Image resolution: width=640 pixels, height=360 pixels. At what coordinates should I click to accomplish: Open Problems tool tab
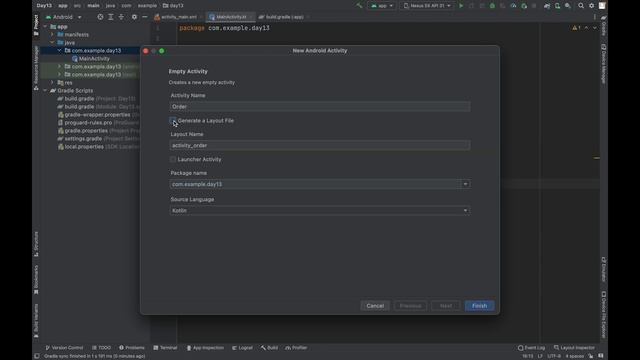tap(132, 348)
